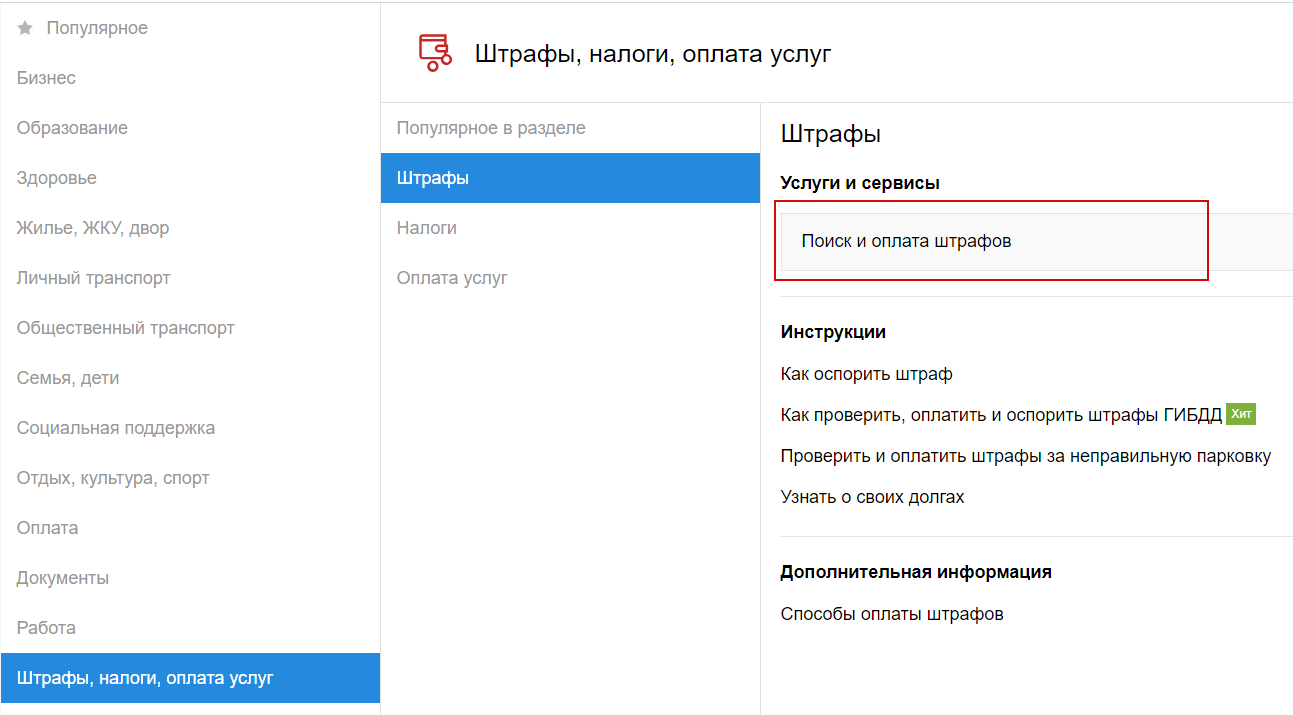Open the Документы category

point(63,578)
